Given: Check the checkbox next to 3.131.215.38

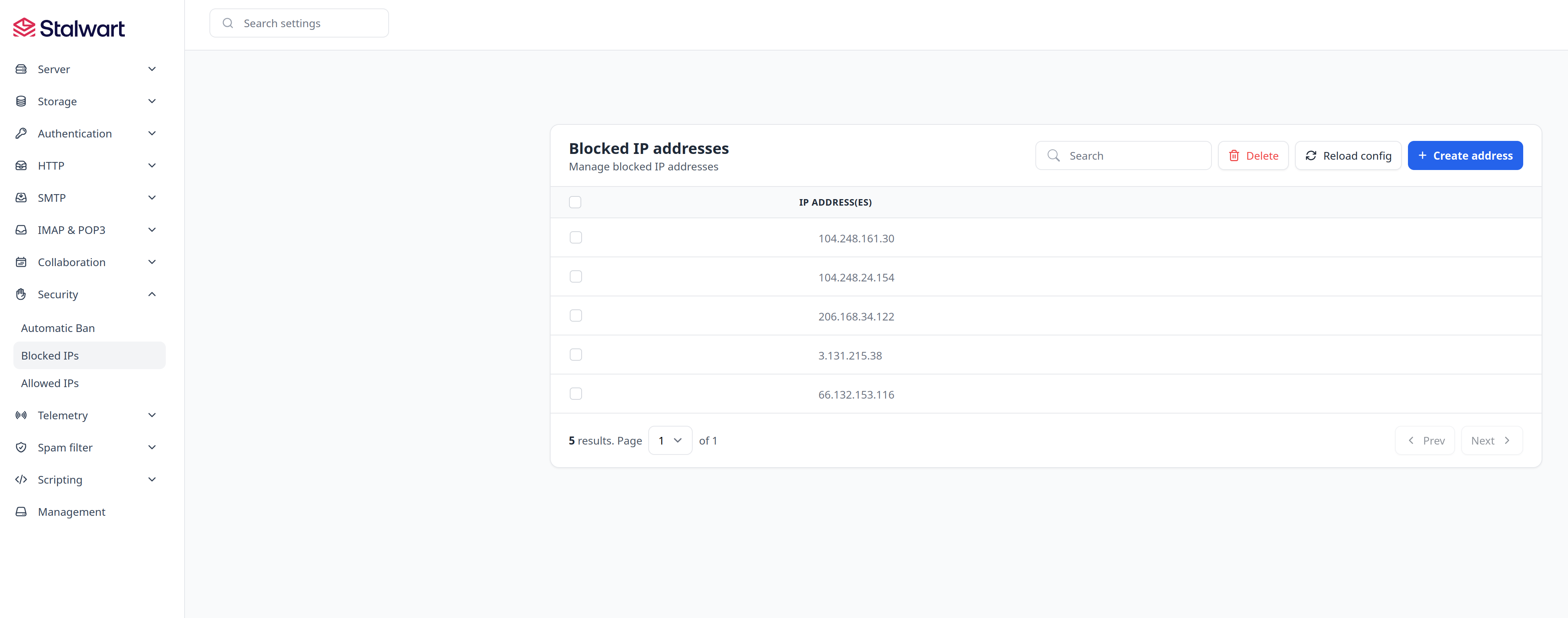Looking at the screenshot, I should pos(575,354).
